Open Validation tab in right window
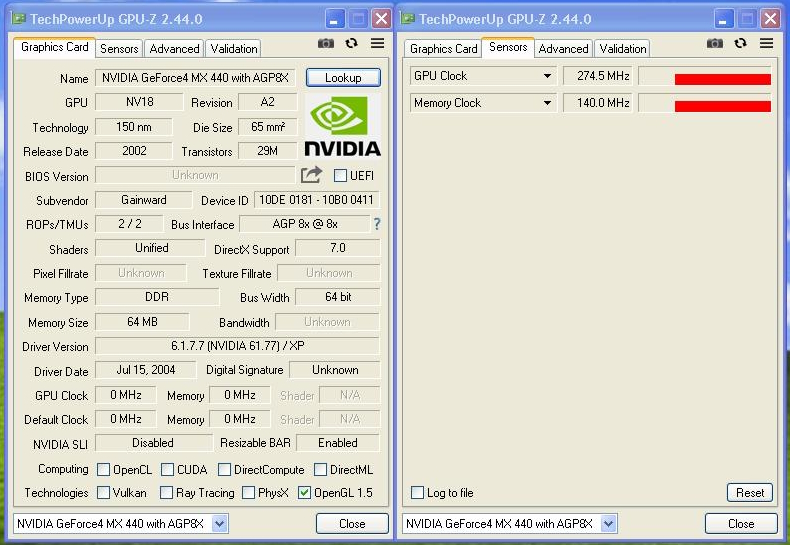 click(623, 49)
